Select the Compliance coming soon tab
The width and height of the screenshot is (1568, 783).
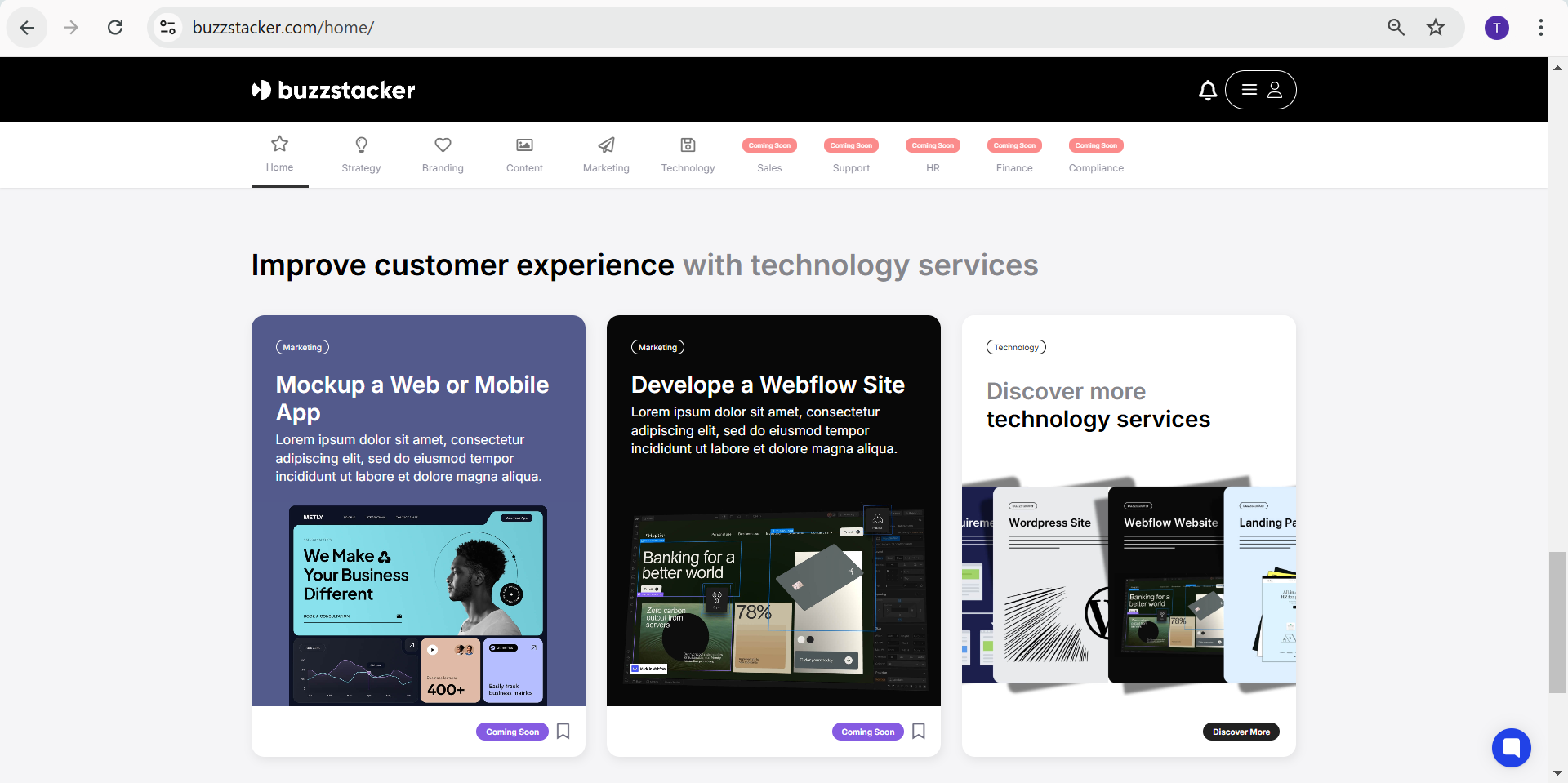click(1096, 155)
